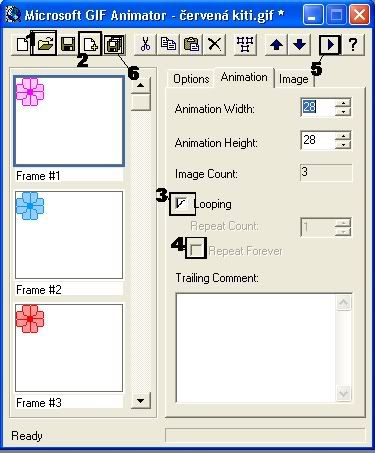Copy the selected frame using the copy icon
The height and width of the screenshot is (453, 375).
tap(168, 44)
